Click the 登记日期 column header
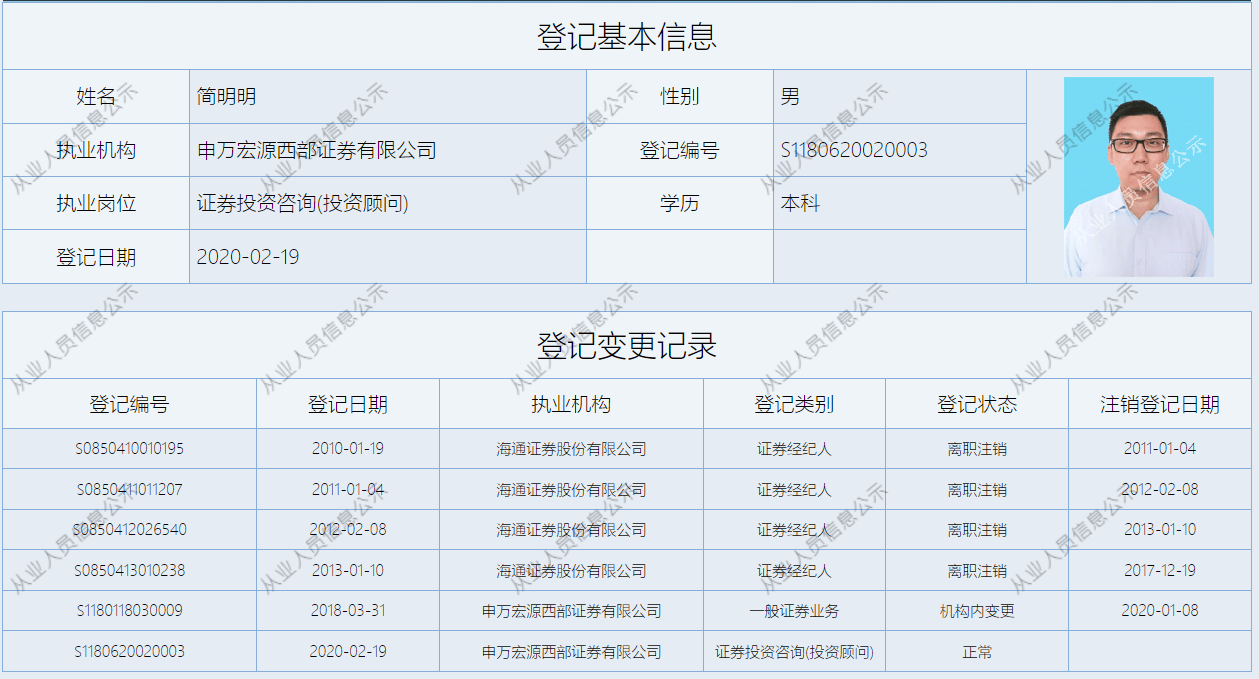This screenshot has height=679, width=1259. pos(348,403)
